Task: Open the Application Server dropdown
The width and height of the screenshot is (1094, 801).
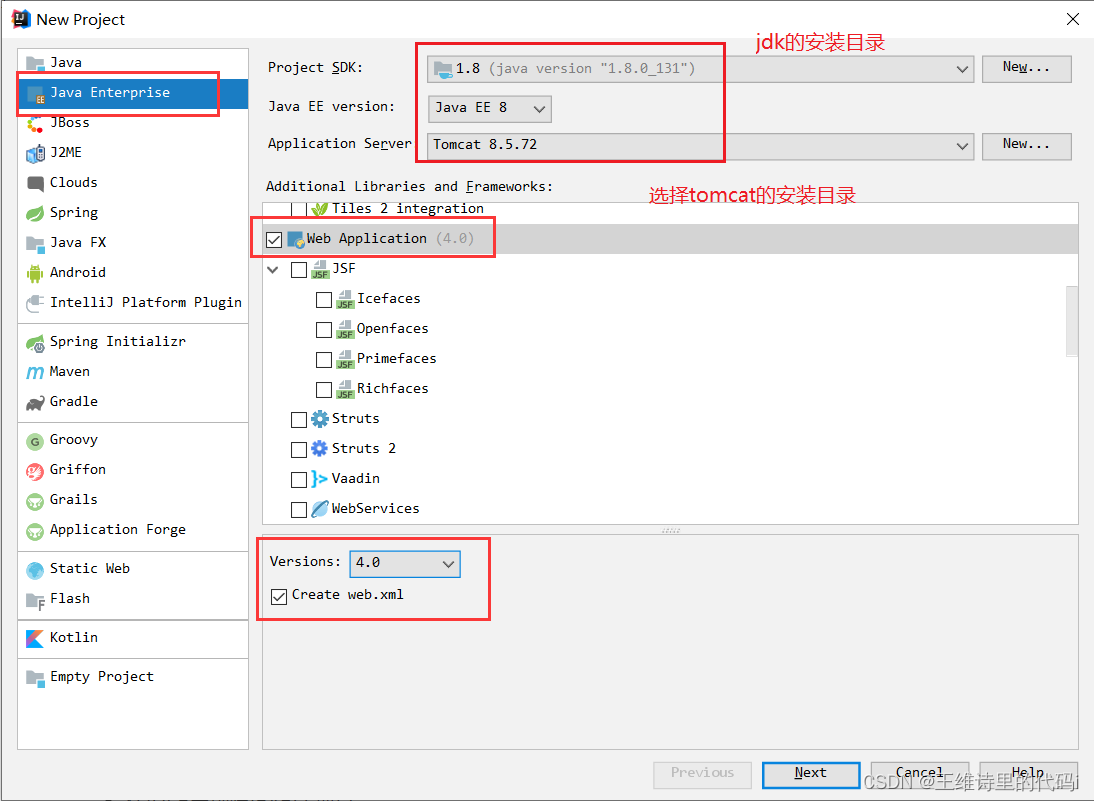Action: click(700, 146)
